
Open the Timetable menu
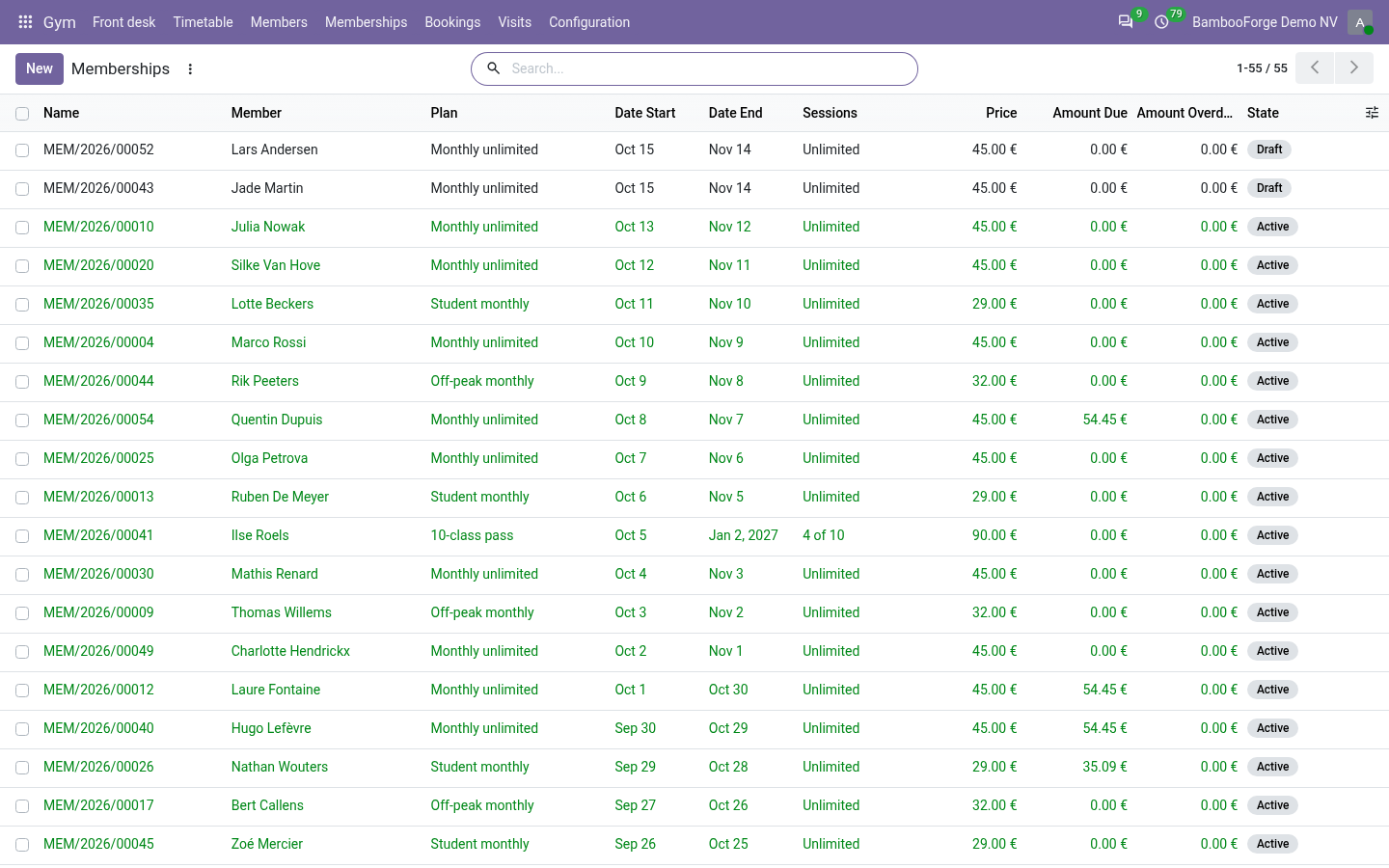203,22
